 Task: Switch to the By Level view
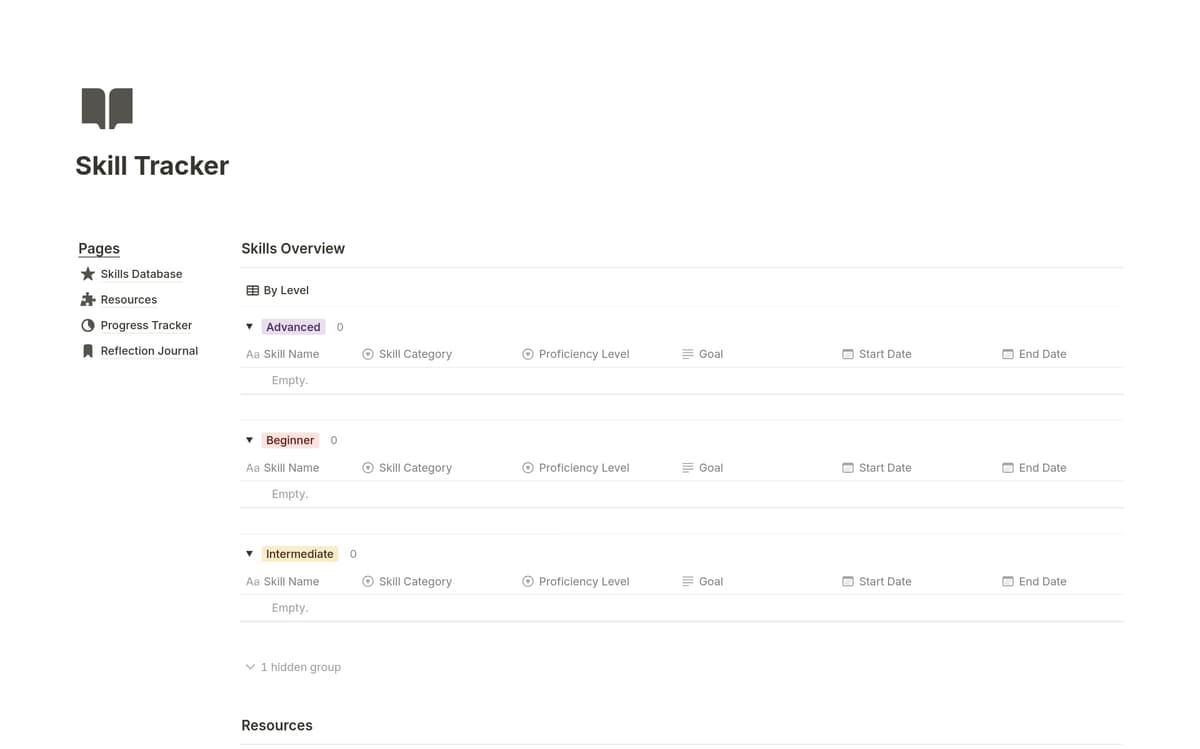[x=283, y=290]
